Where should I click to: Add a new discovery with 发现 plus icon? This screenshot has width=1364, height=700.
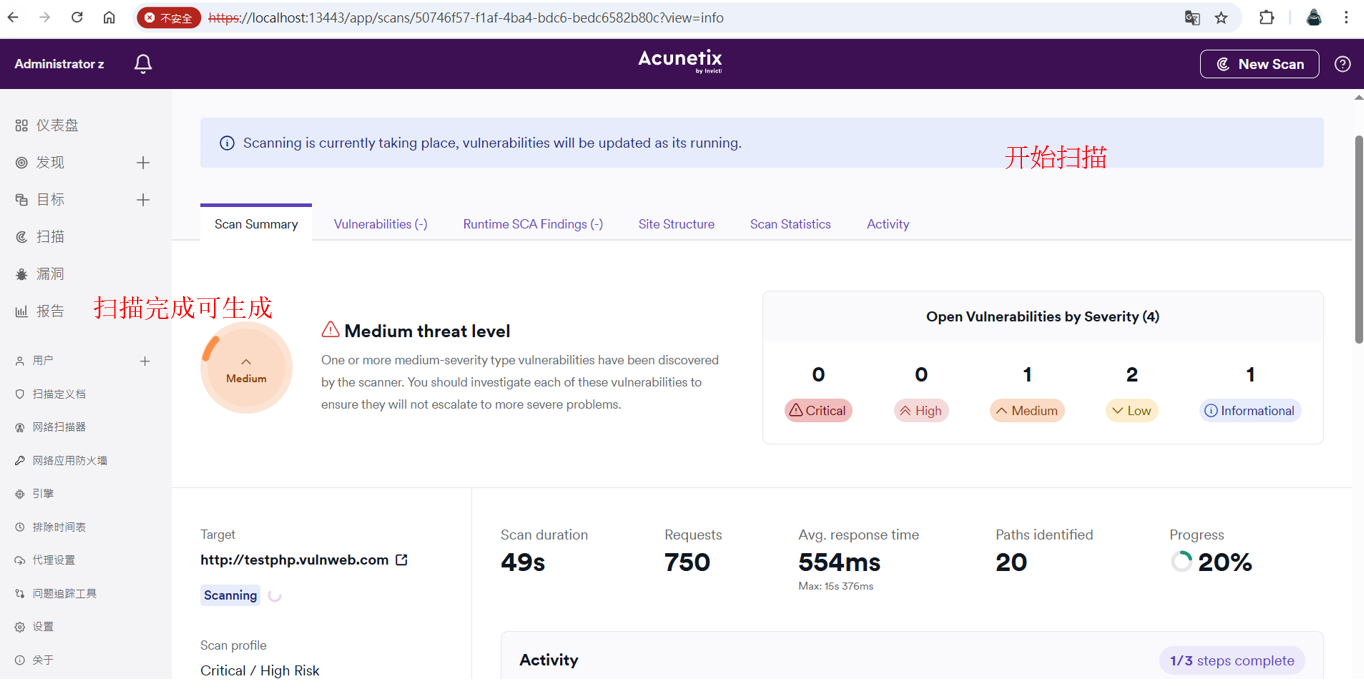click(143, 163)
